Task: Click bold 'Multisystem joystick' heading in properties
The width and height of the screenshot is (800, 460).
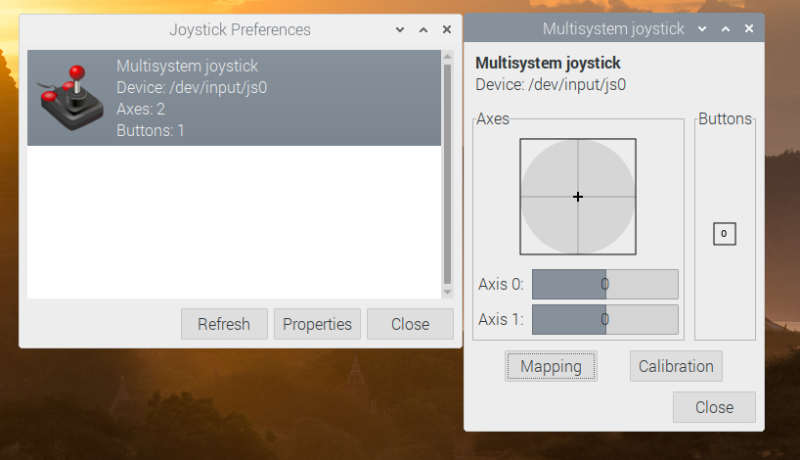Action: (x=548, y=63)
